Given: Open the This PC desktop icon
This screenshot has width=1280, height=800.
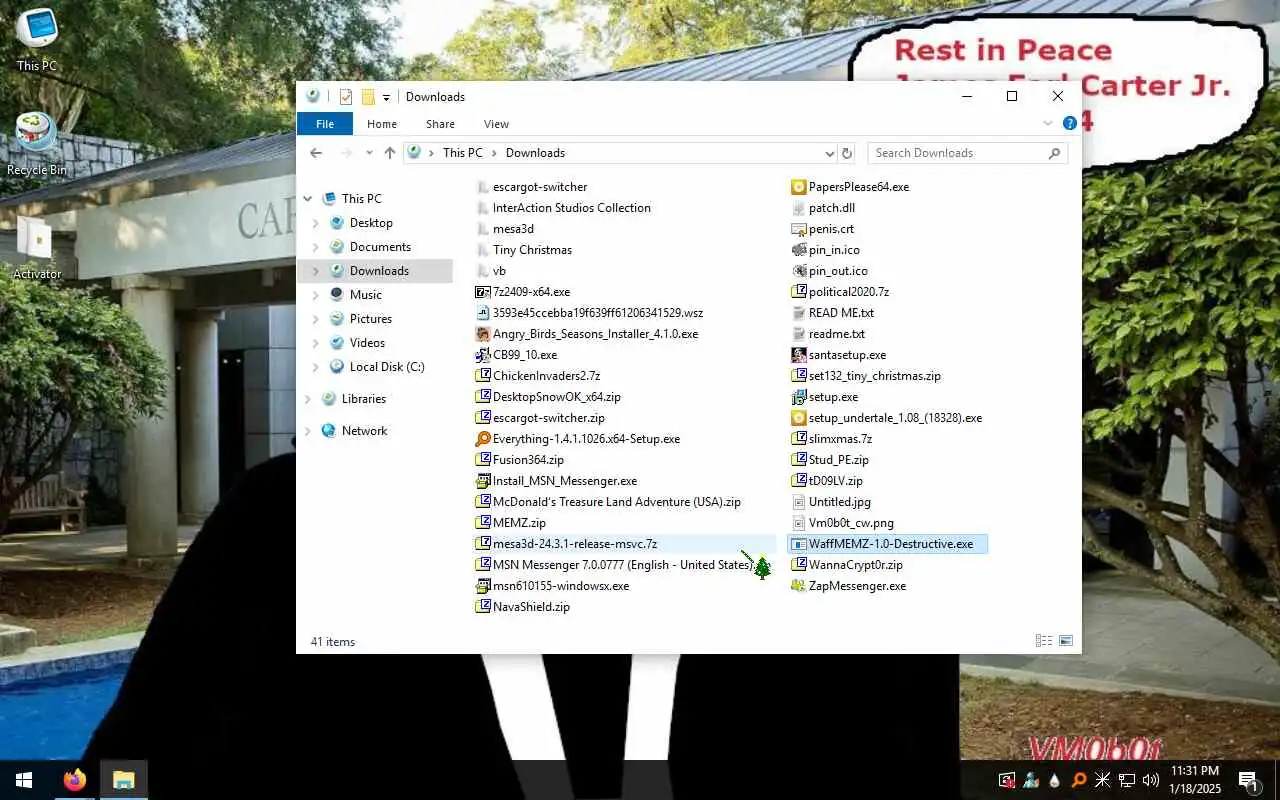Looking at the screenshot, I should pos(37,40).
